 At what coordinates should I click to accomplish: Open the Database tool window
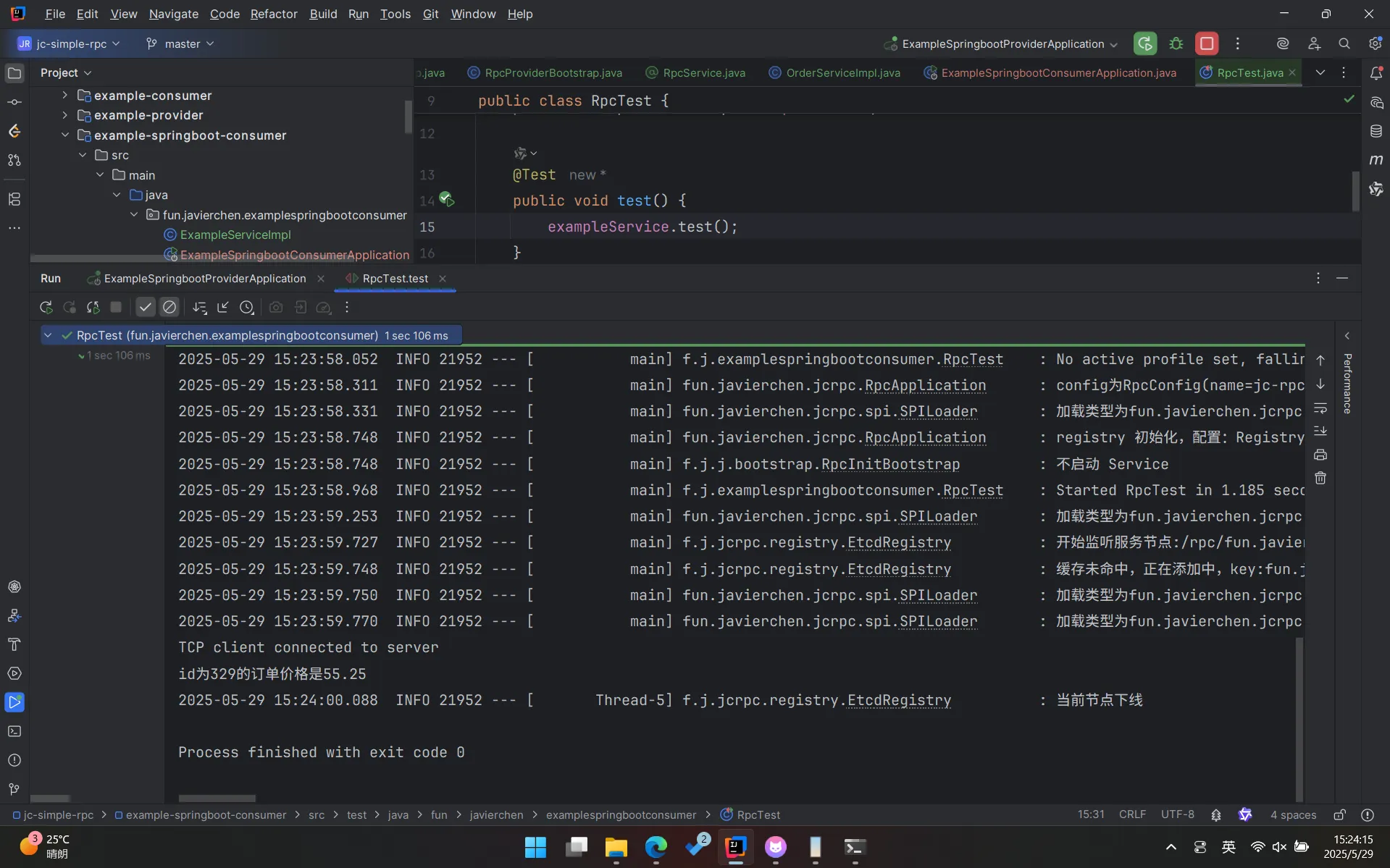pyautogui.click(x=1376, y=131)
